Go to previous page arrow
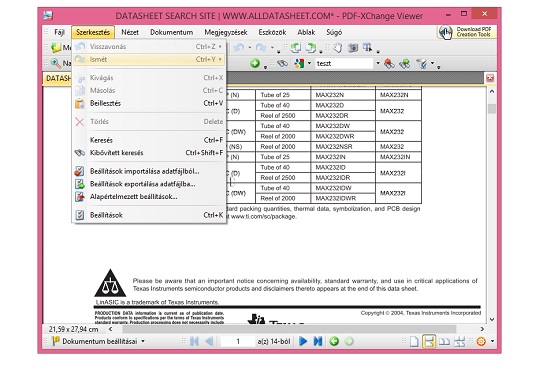 (x=209, y=341)
